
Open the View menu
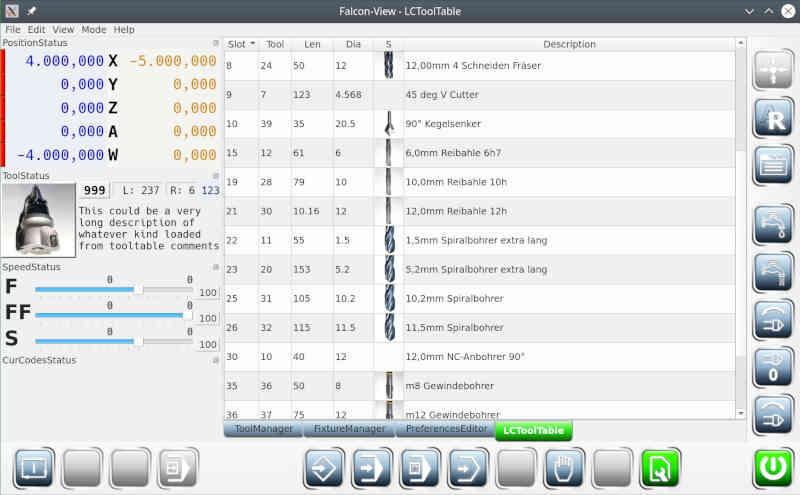[63, 30]
